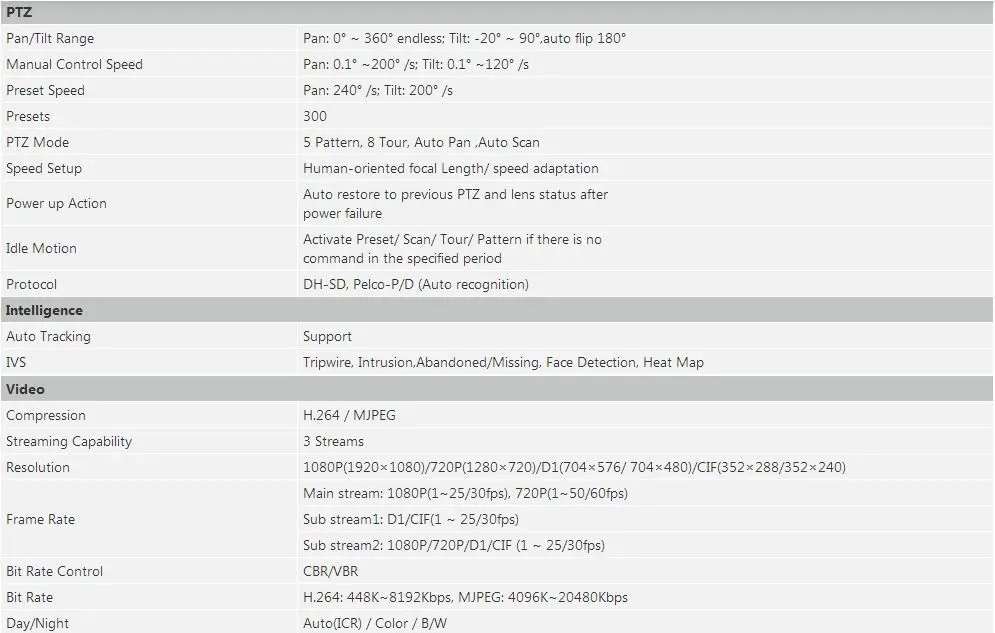This screenshot has height=633, width=995.
Task: Select the Manual Control Speed label
Action: 74,64
